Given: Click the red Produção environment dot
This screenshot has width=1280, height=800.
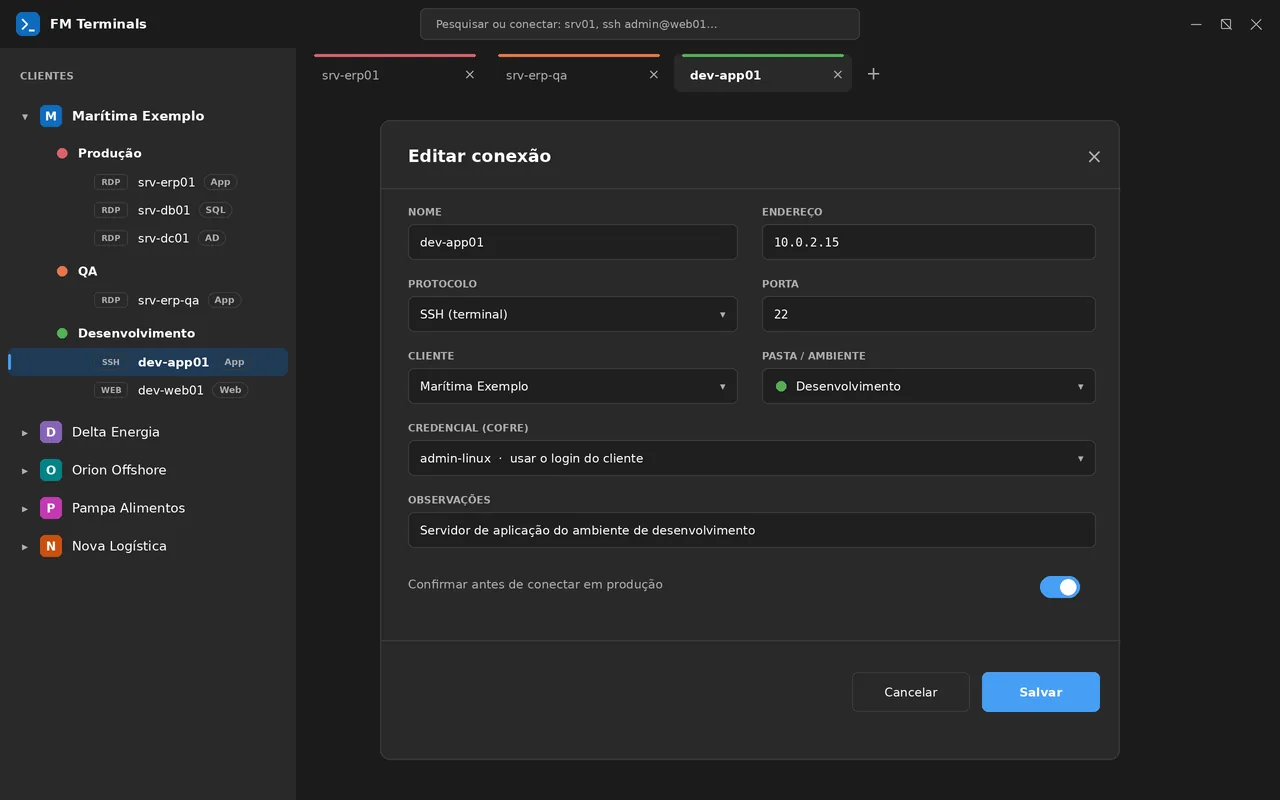Looking at the screenshot, I should 62,153.
